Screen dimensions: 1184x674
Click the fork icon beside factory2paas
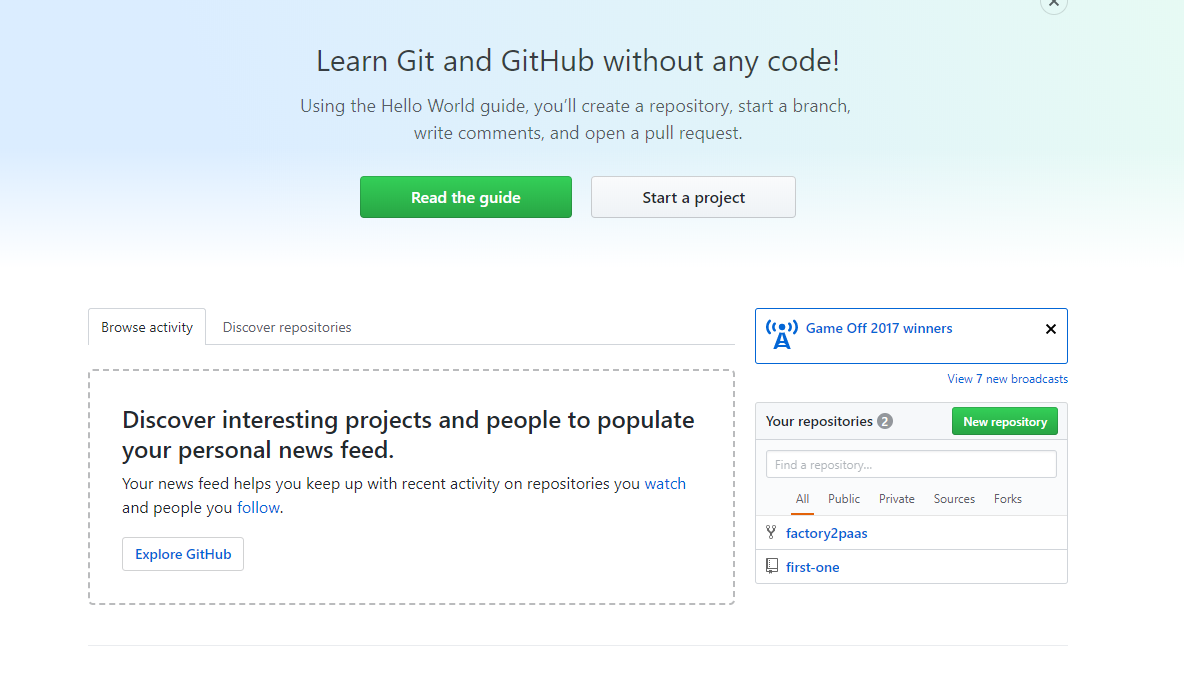(x=771, y=532)
